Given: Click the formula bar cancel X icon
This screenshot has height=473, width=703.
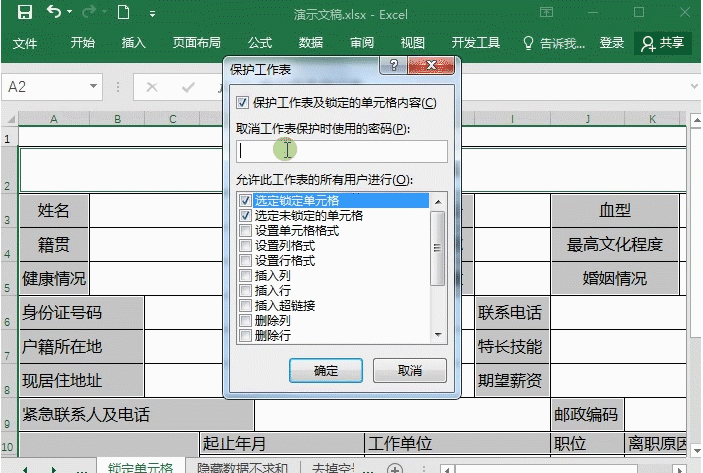Looking at the screenshot, I should point(152,87).
